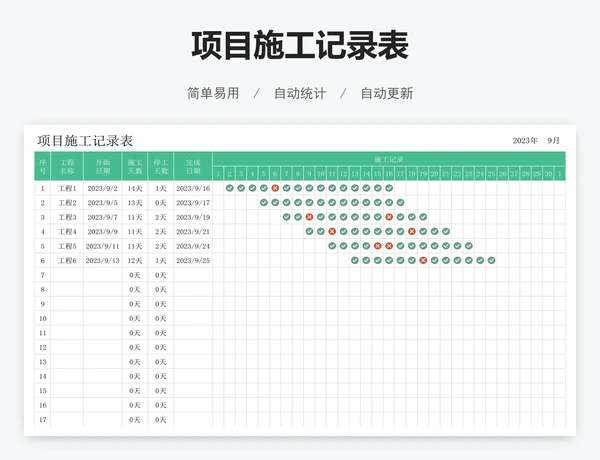
Task: Select the row number 17 cell
Action: pos(42,419)
